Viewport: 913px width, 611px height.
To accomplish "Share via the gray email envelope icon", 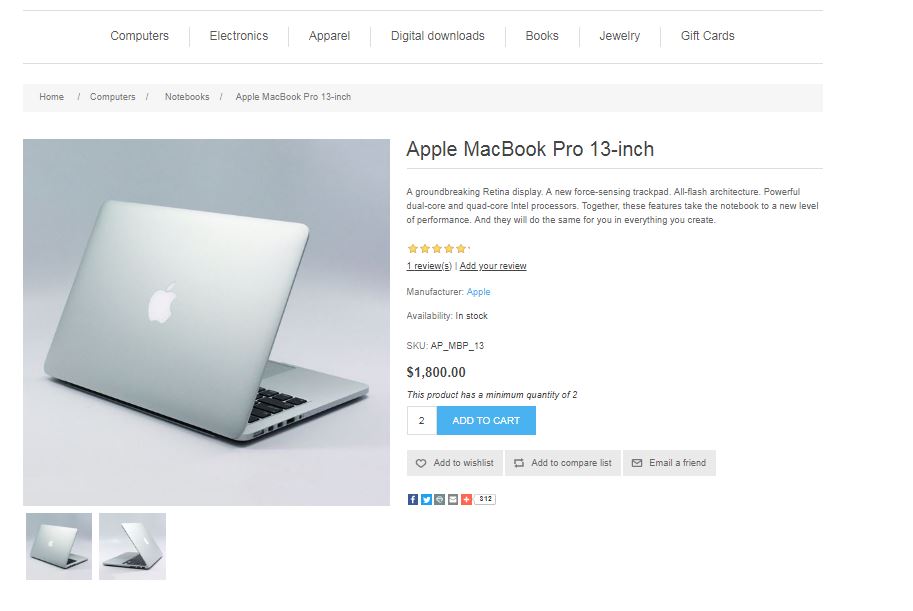I will click(x=453, y=499).
